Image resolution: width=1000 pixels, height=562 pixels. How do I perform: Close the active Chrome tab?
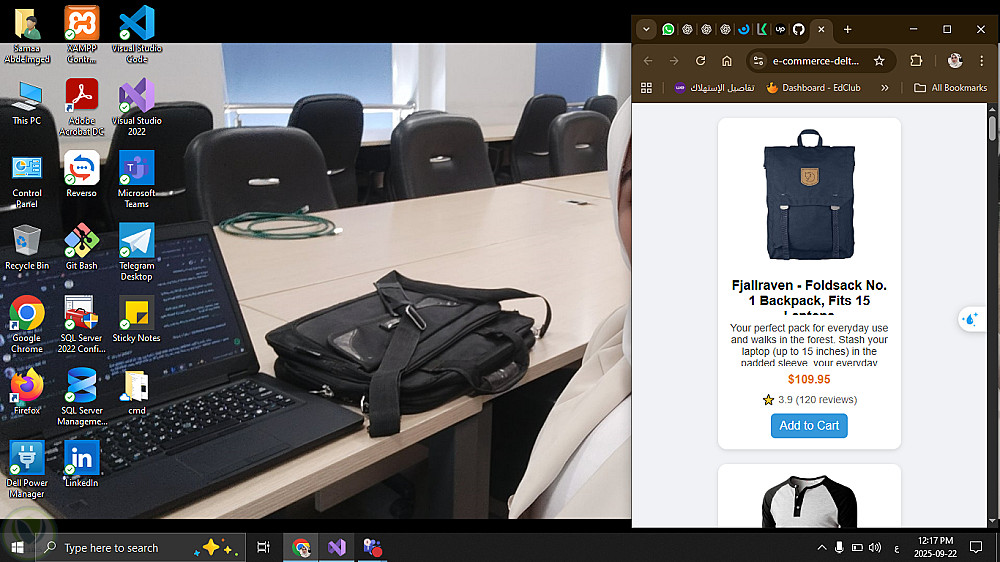click(x=821, y=29)
